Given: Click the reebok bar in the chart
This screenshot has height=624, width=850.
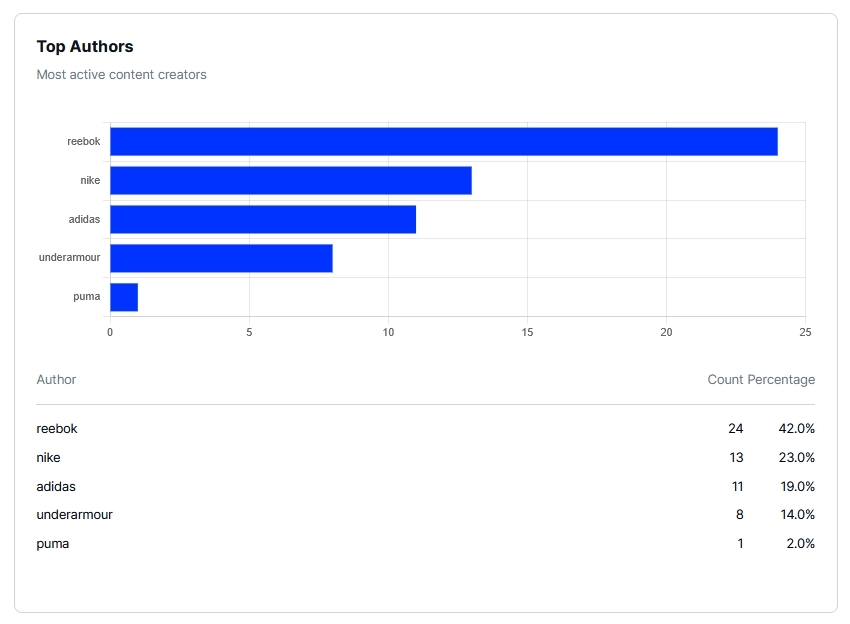Looking at the screenshot, I should pos(444,141).
